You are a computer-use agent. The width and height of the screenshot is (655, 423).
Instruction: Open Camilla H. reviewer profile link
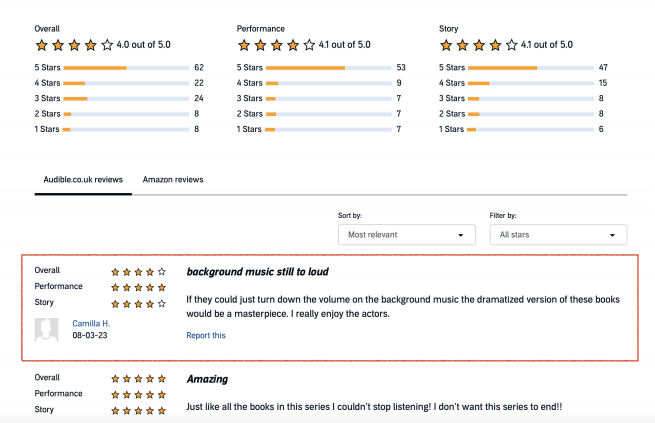[91, 323]
